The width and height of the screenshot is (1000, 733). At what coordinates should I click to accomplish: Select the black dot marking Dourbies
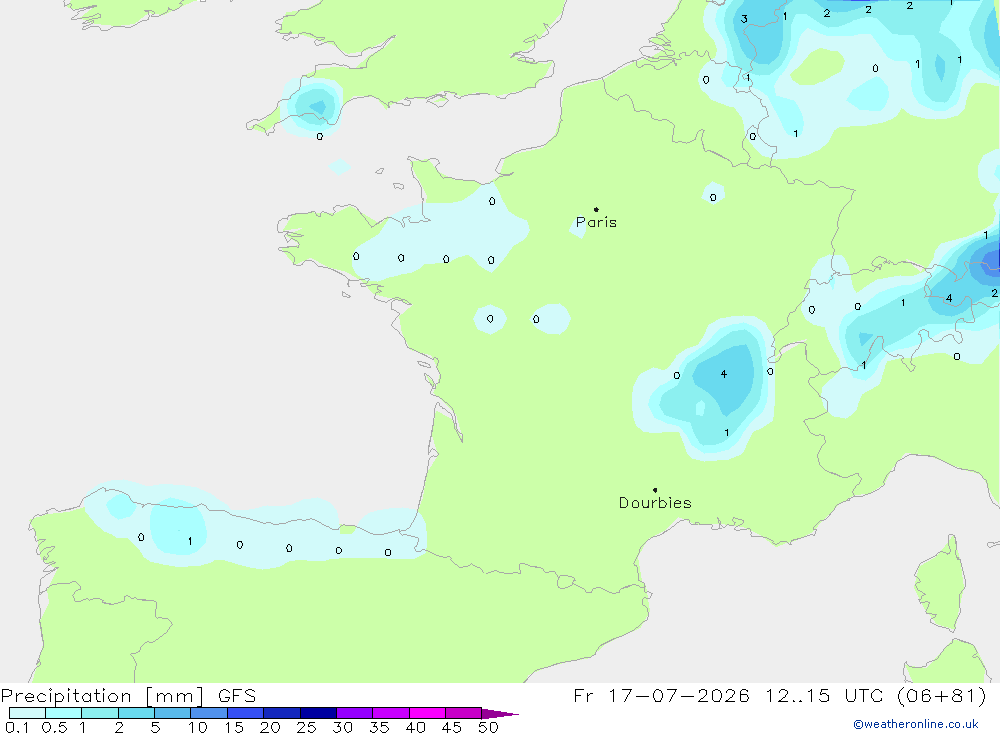pyautogui.click(x=655, y=490)
